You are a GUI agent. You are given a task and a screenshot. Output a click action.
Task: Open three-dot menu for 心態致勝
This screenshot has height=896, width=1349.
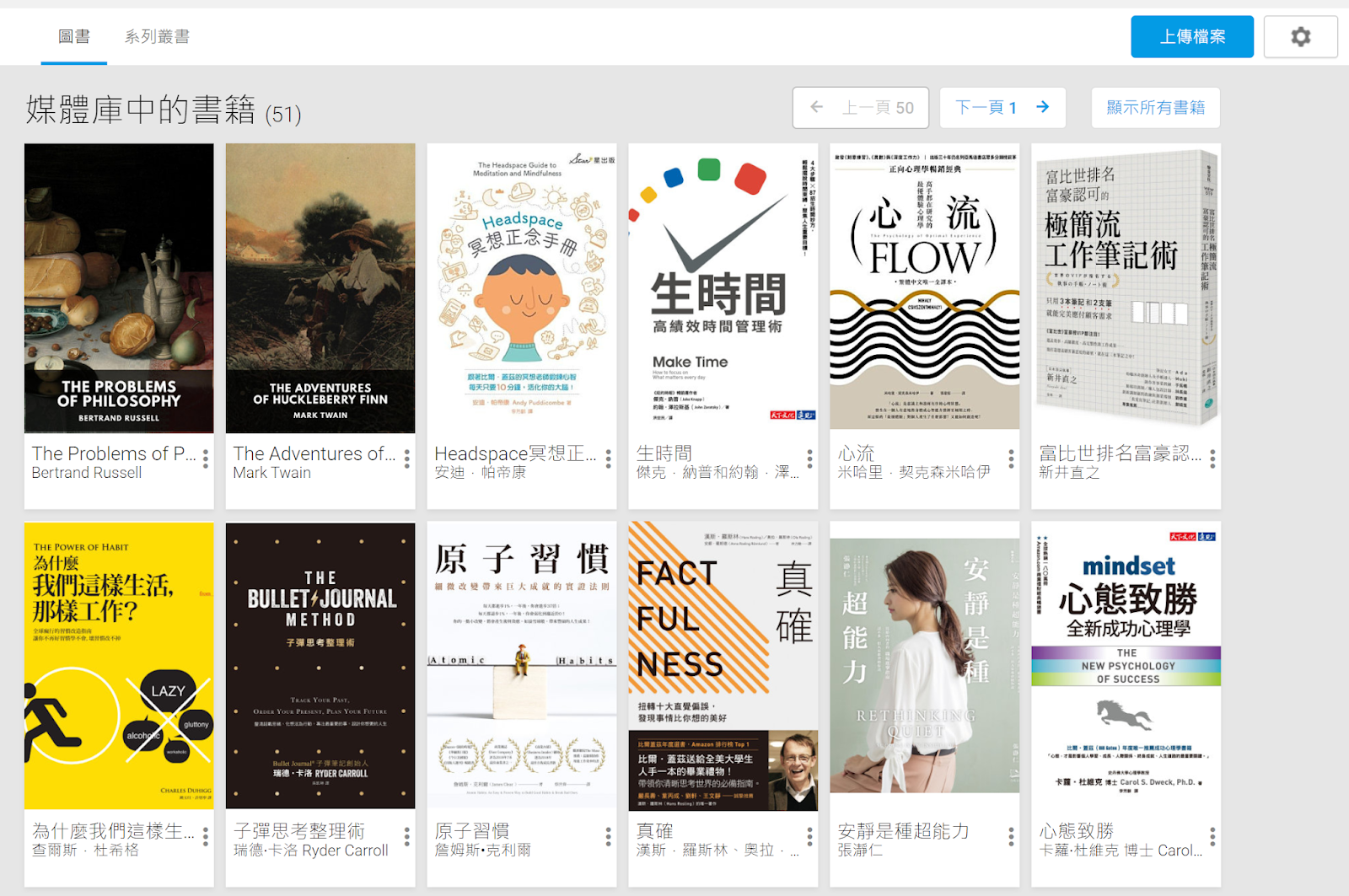point(1212,836)
